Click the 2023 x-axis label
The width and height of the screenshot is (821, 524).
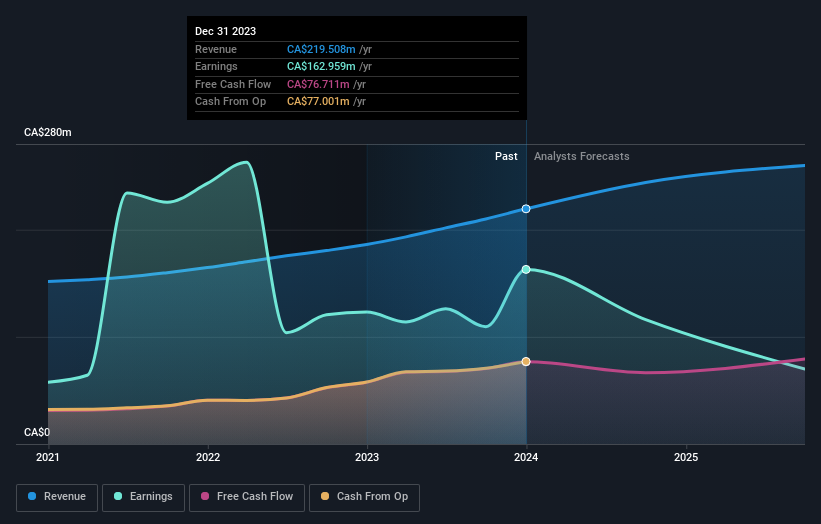tap(367, 457)
